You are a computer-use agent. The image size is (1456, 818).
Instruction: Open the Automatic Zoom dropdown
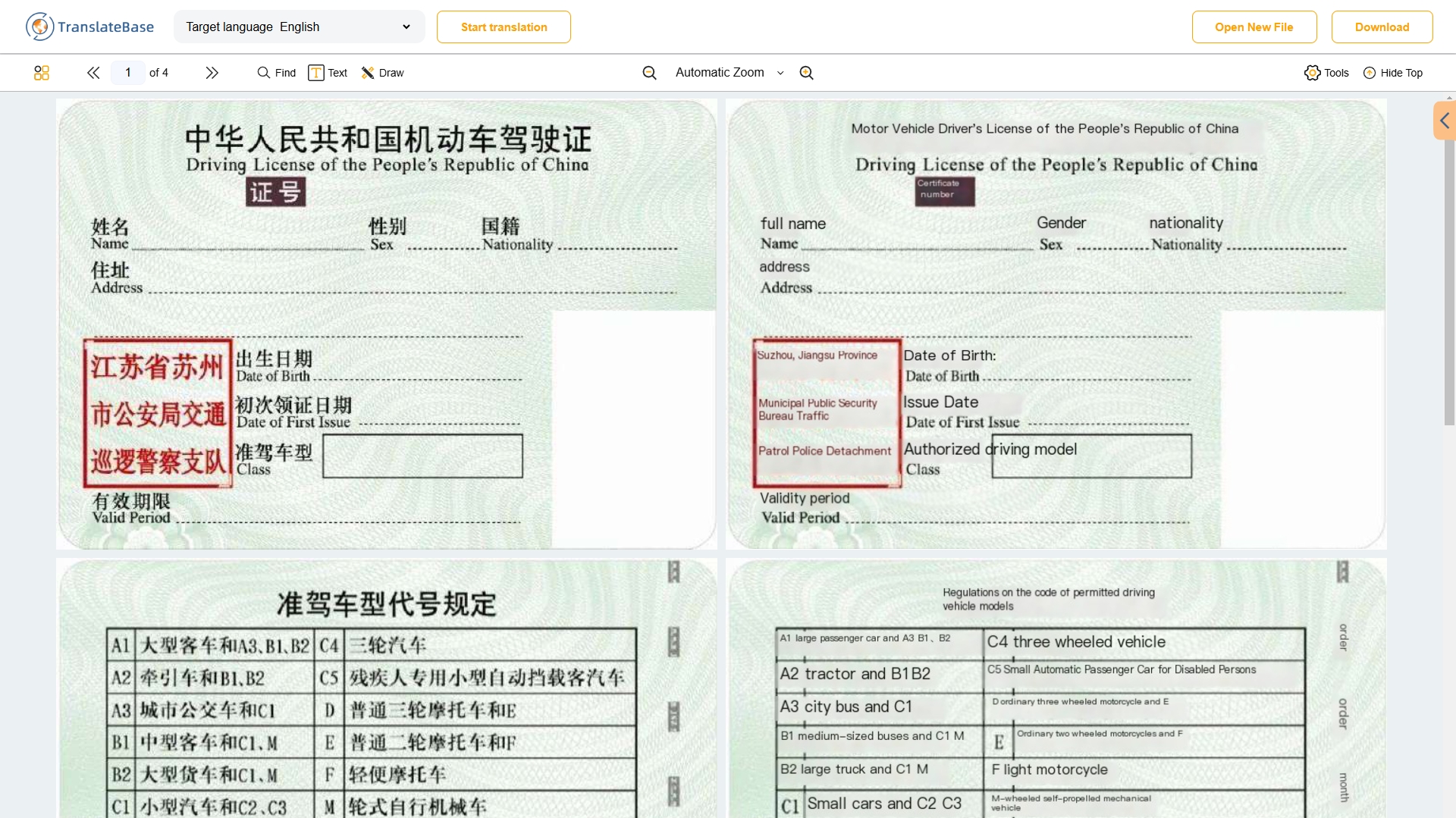(729, 73)
